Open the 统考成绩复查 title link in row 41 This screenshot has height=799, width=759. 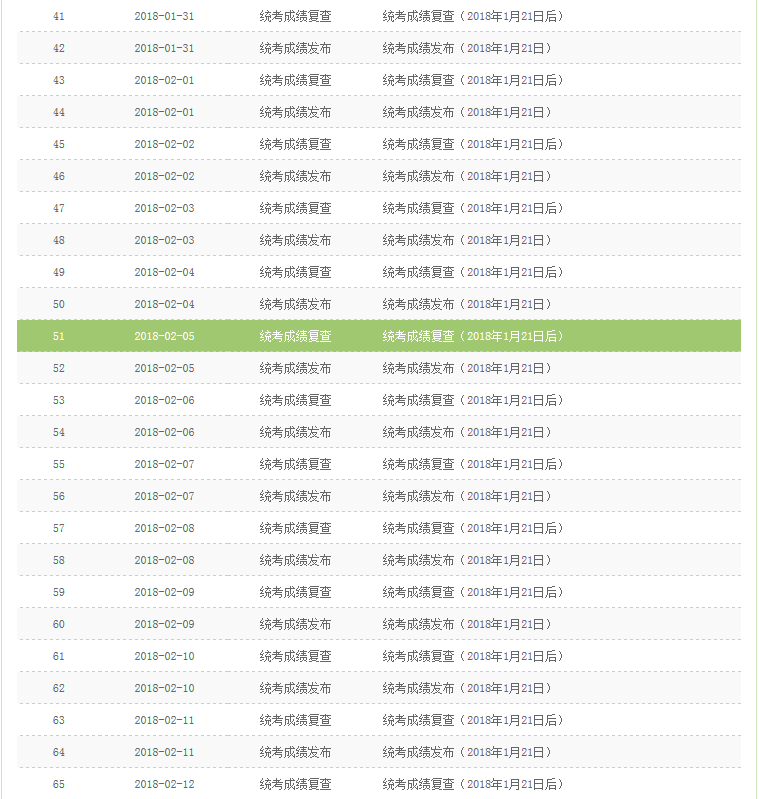click(472, 16)
